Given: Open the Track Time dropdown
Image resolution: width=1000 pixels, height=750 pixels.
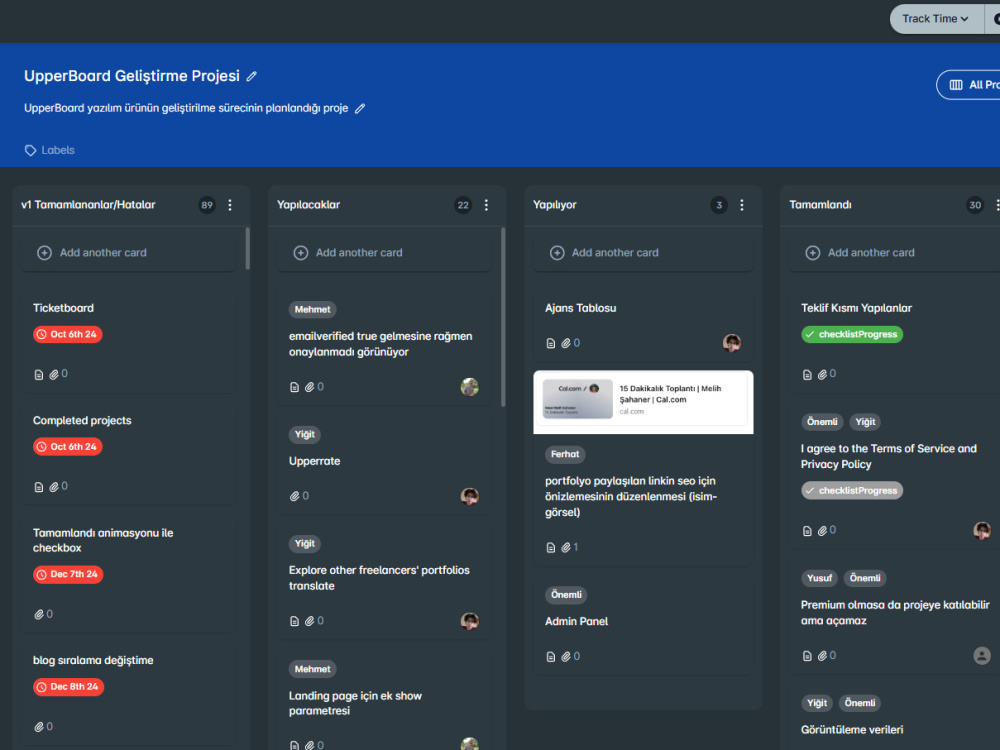Looking at the screenshot, I should tap(936, 19).
